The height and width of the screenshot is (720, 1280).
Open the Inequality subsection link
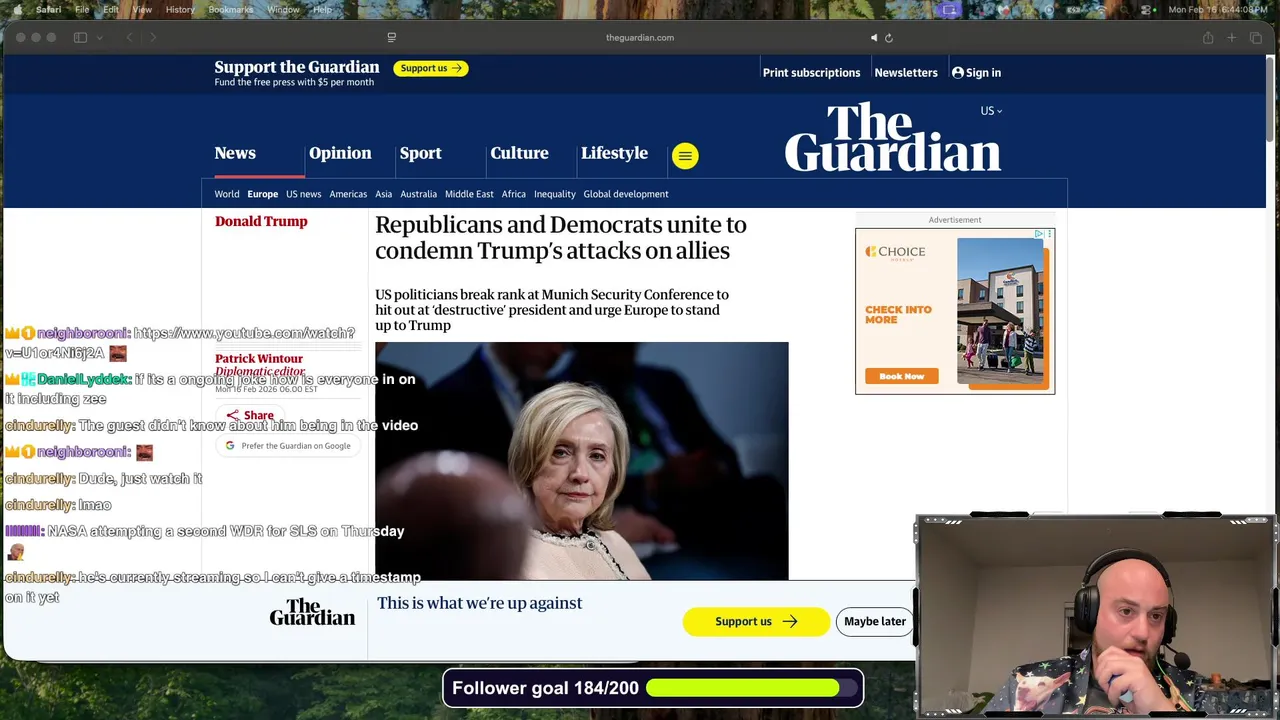point(555,194)
